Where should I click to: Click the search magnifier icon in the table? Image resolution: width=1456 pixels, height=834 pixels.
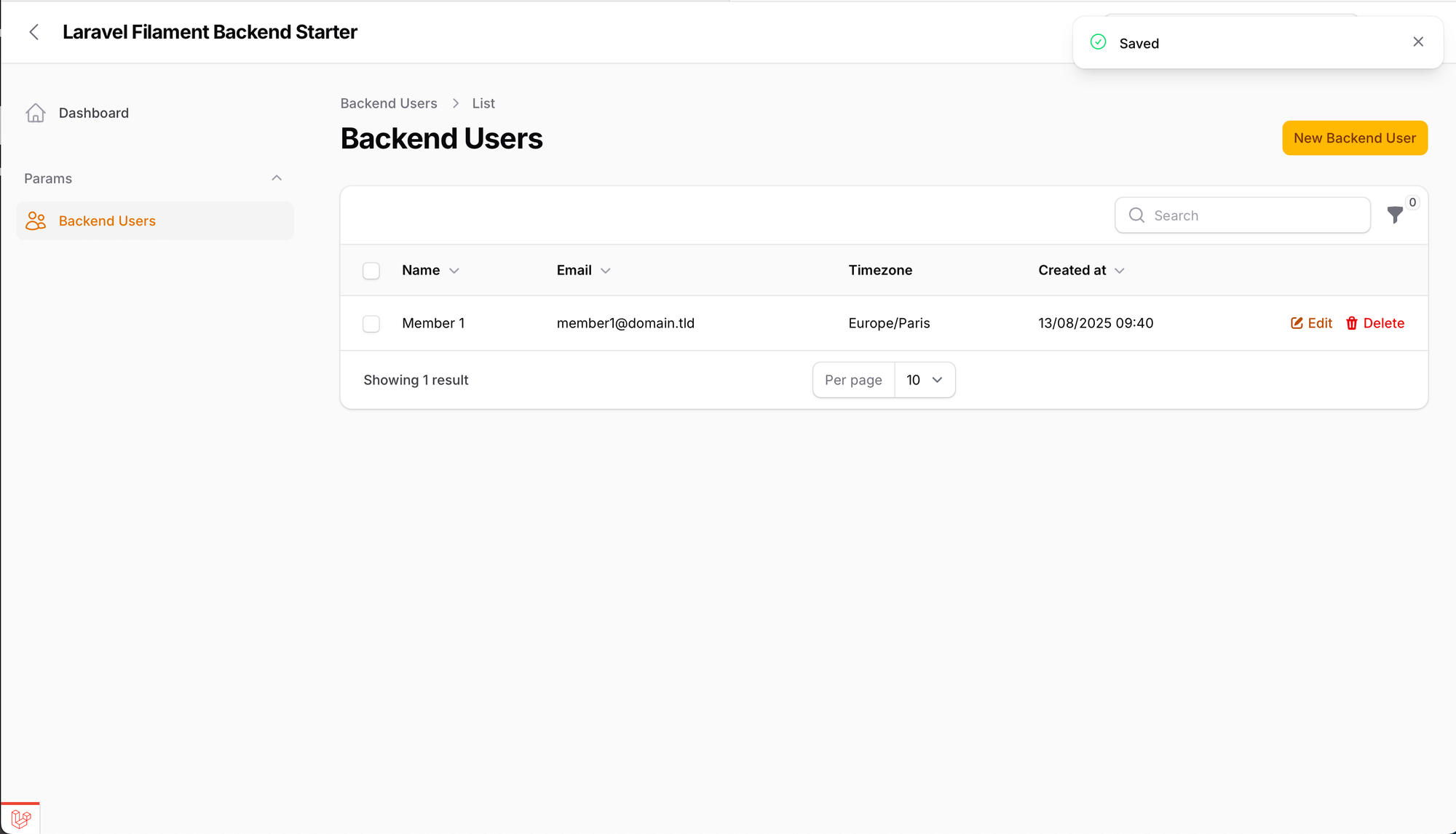(1136, 215)
